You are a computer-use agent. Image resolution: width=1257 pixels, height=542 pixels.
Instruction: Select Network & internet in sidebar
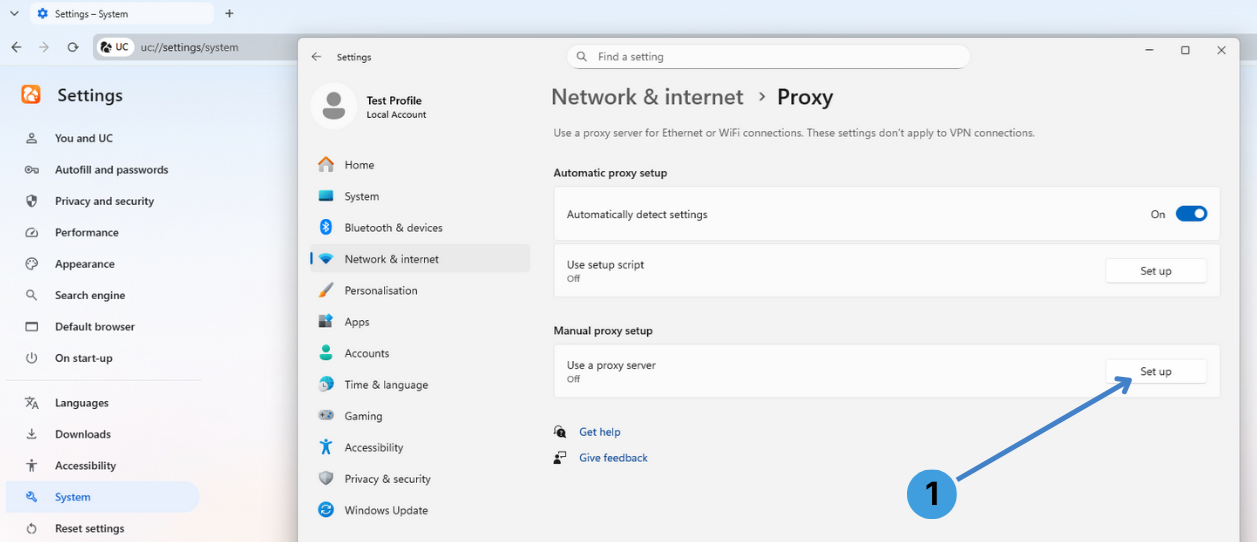[x=420, y=259]
